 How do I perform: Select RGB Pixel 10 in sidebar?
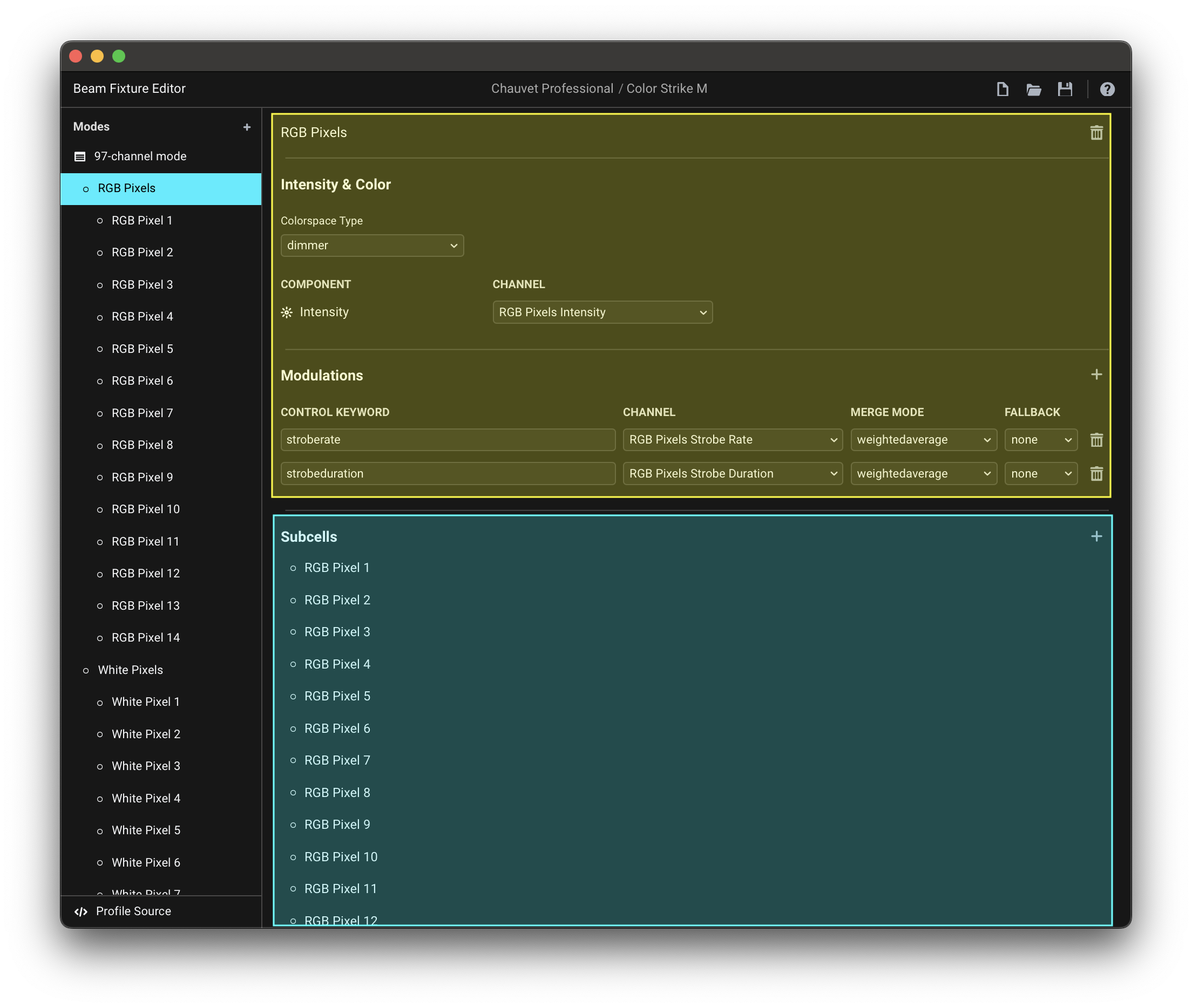click(161, 509)
